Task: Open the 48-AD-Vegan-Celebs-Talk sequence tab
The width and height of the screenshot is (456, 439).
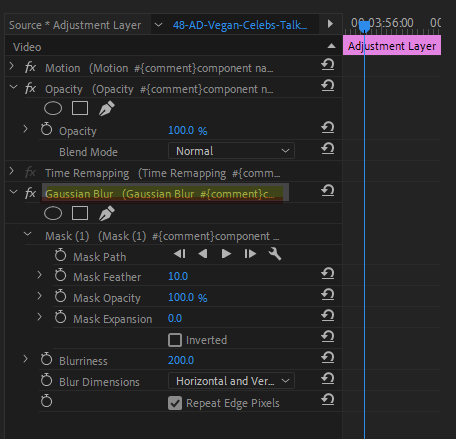Action: point(240,25)
